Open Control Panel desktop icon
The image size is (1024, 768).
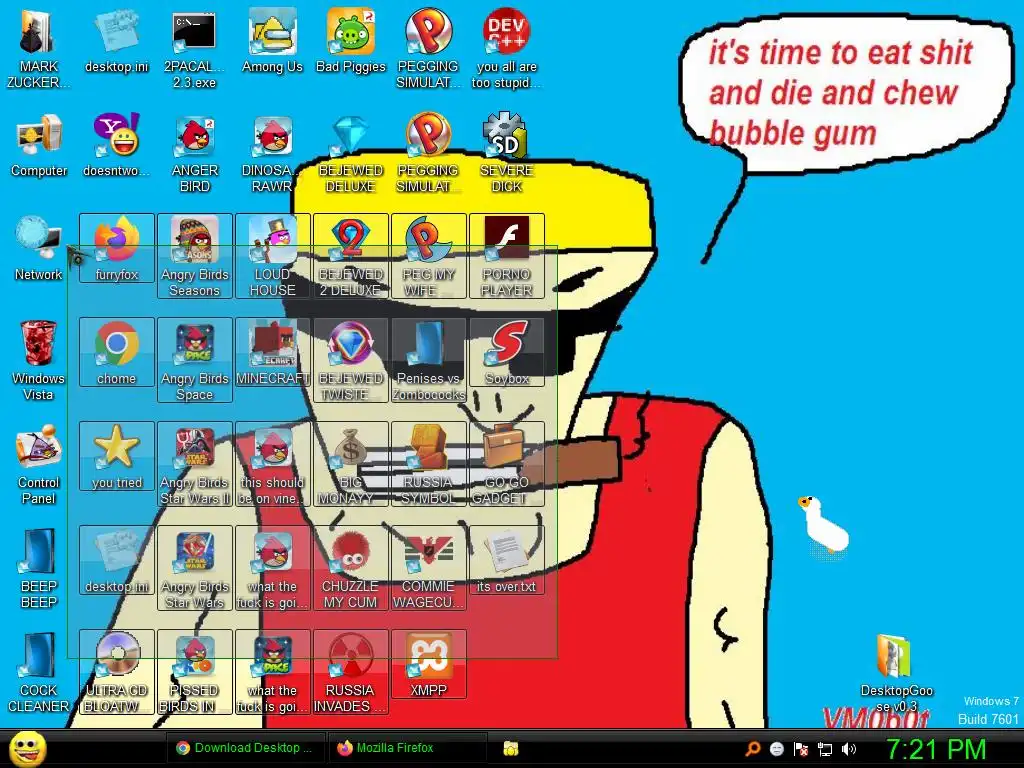38,464
